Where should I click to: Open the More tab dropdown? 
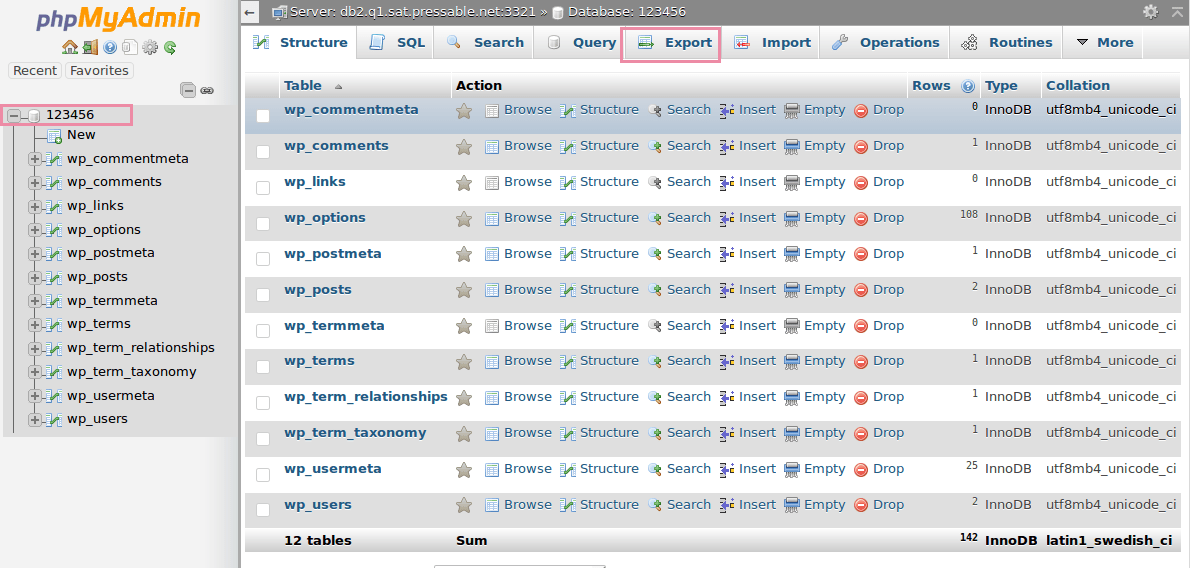(1104, 43)
